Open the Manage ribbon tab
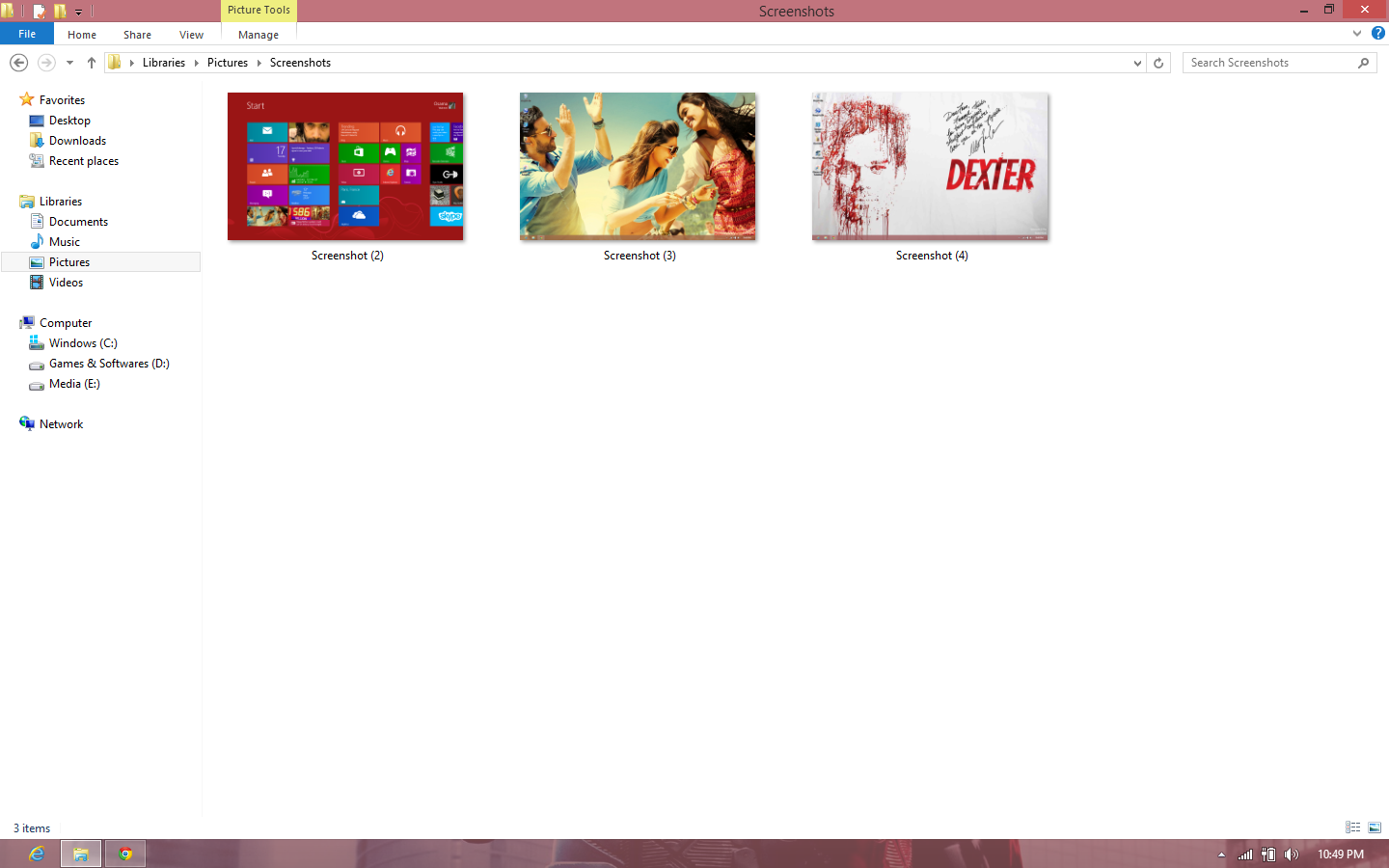The height and width of the screenshot is (868, 1389). pyautogui.click(x=259, y=35)
